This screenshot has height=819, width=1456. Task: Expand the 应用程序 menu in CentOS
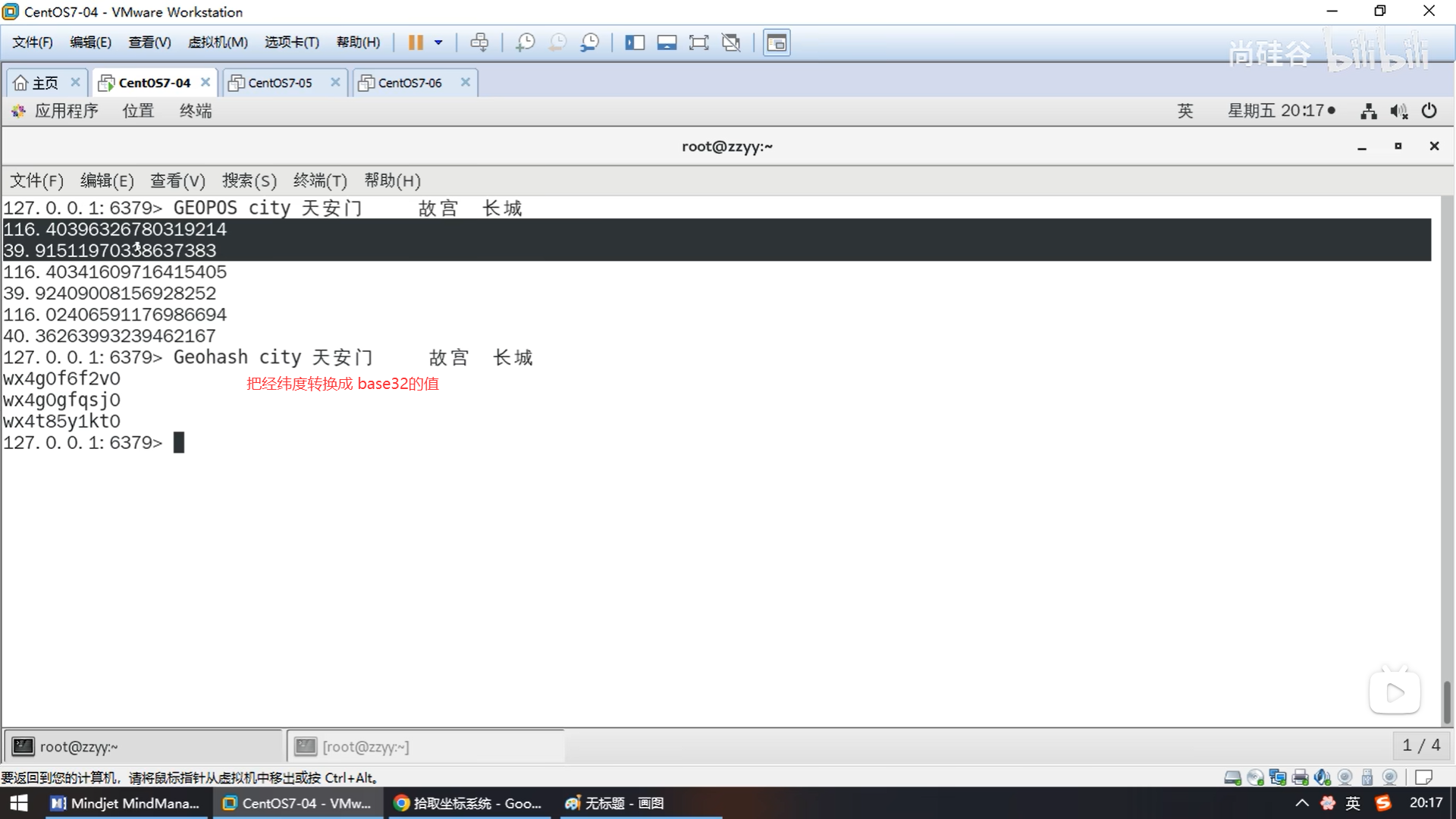pos(66,111)
